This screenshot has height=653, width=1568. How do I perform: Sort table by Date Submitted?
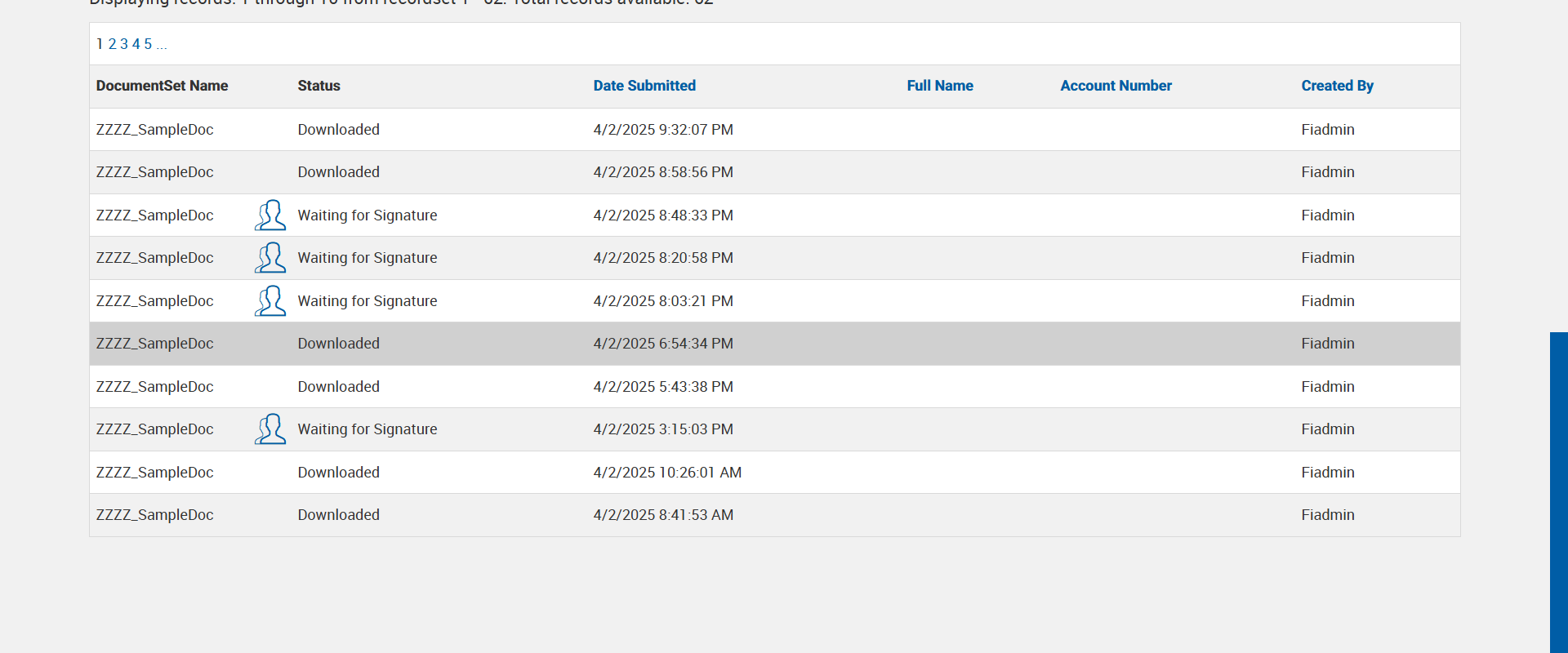tap(644, 86)
